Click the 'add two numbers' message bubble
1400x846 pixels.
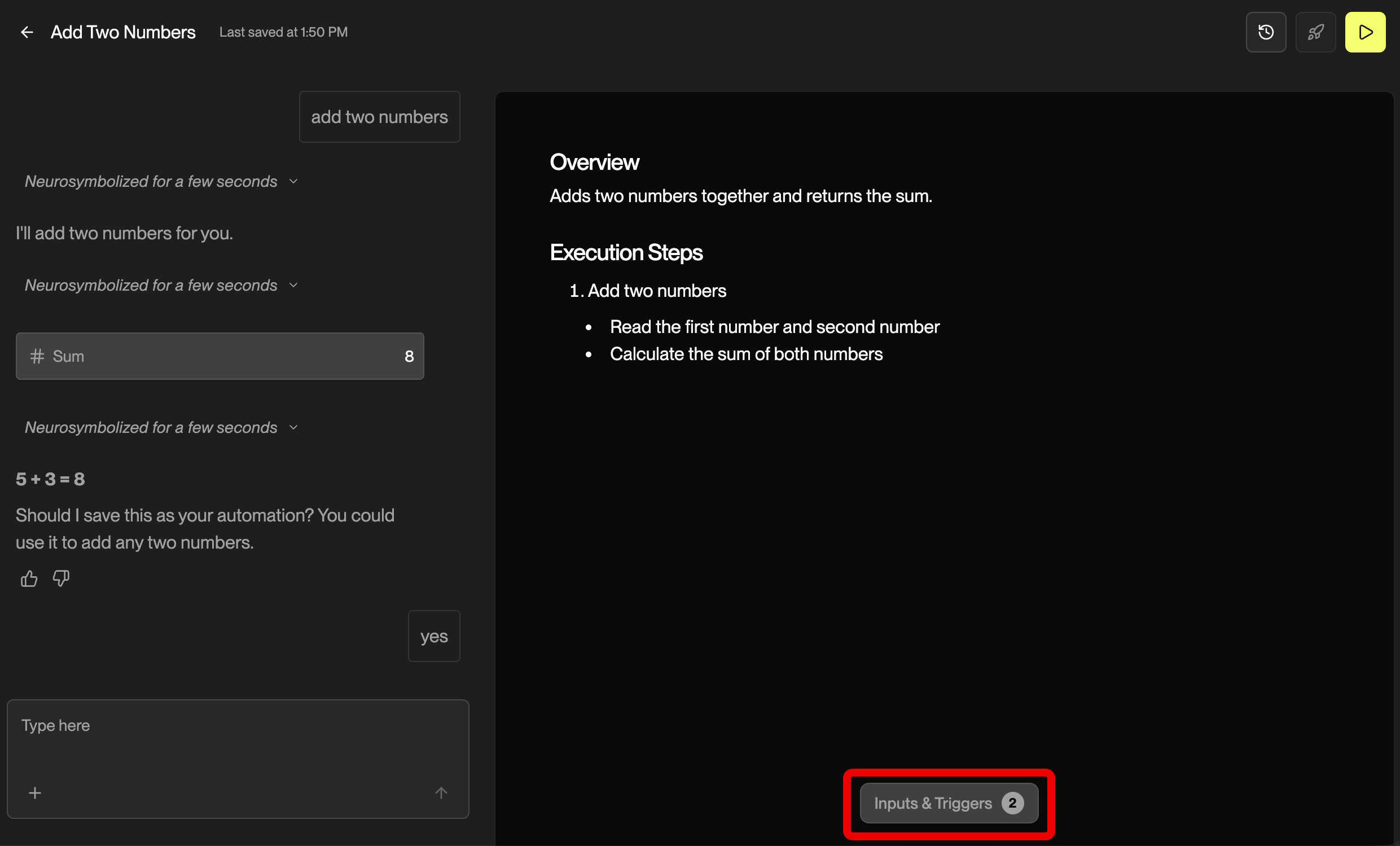pyautogui.click(x=379, y=117)
